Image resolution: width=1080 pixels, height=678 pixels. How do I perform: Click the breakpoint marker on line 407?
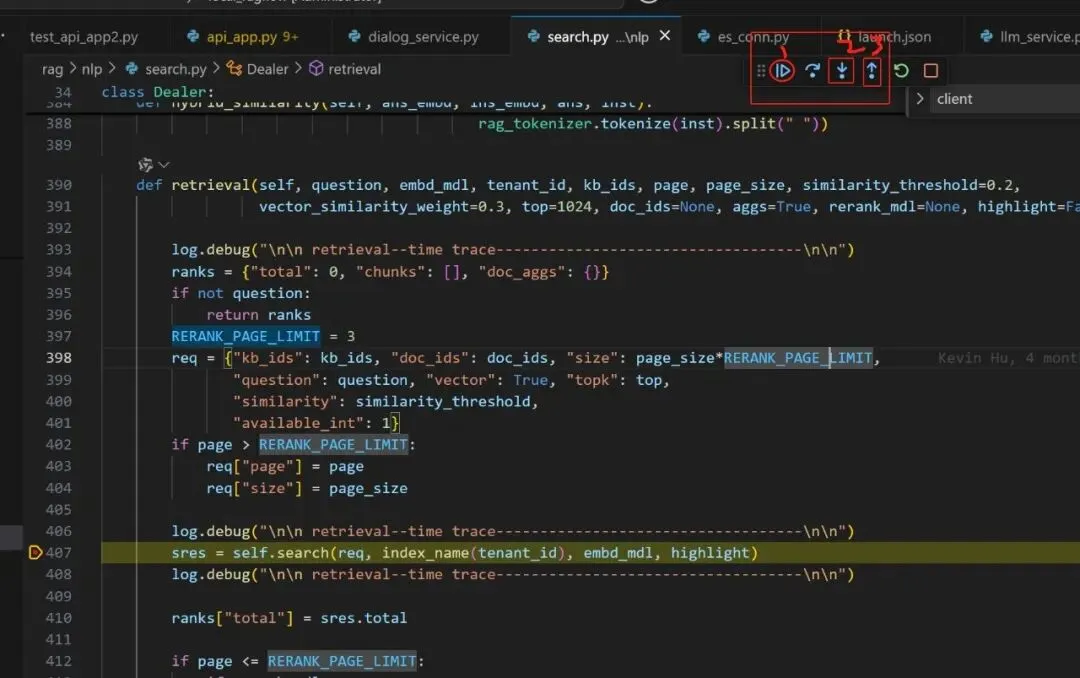point(35,553)
